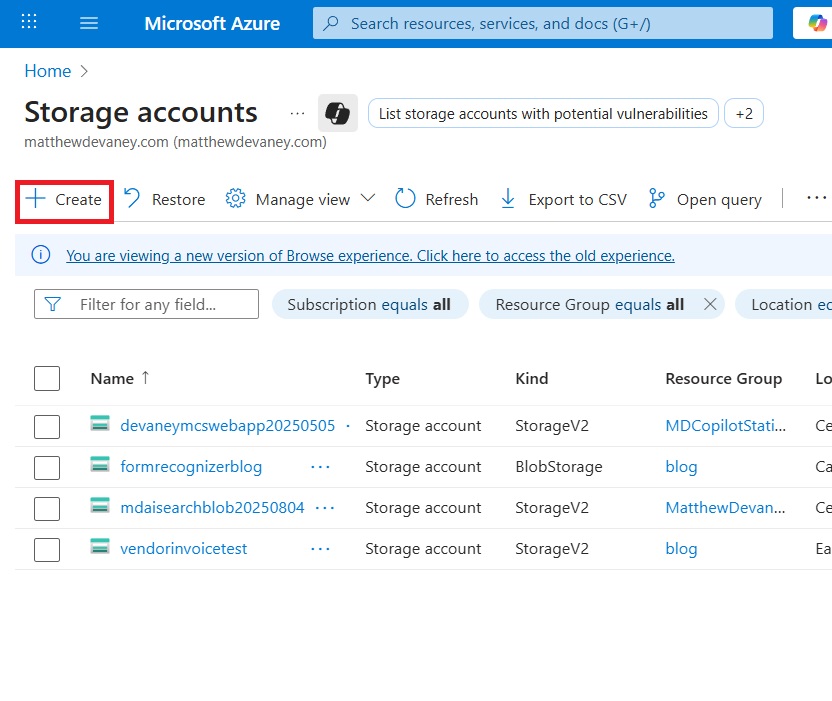Sort by Name using the arrow
832x701 pixels.
coord(145,378)
